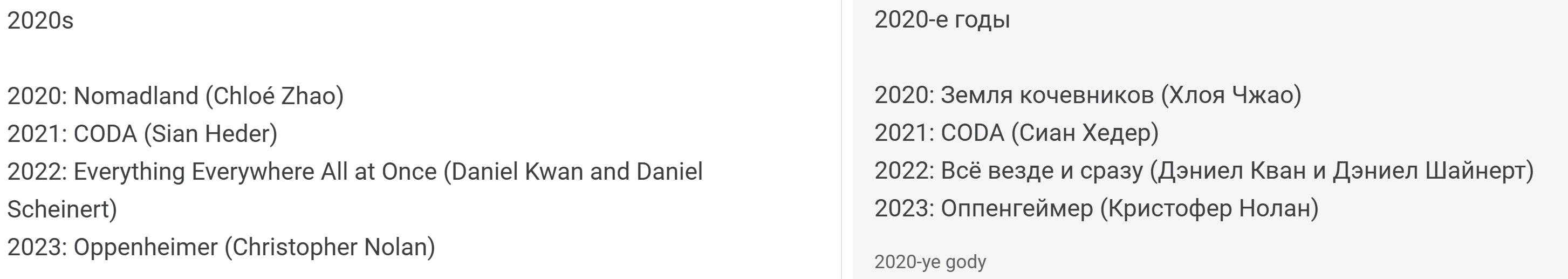
Task: Click the name "Christopher Nolan"
Action: click(330, 247)
